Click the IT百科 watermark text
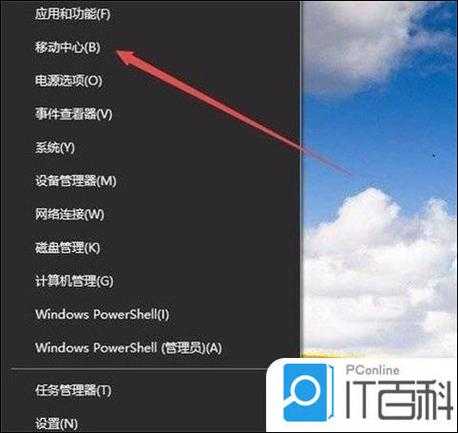 pos(399,400)
